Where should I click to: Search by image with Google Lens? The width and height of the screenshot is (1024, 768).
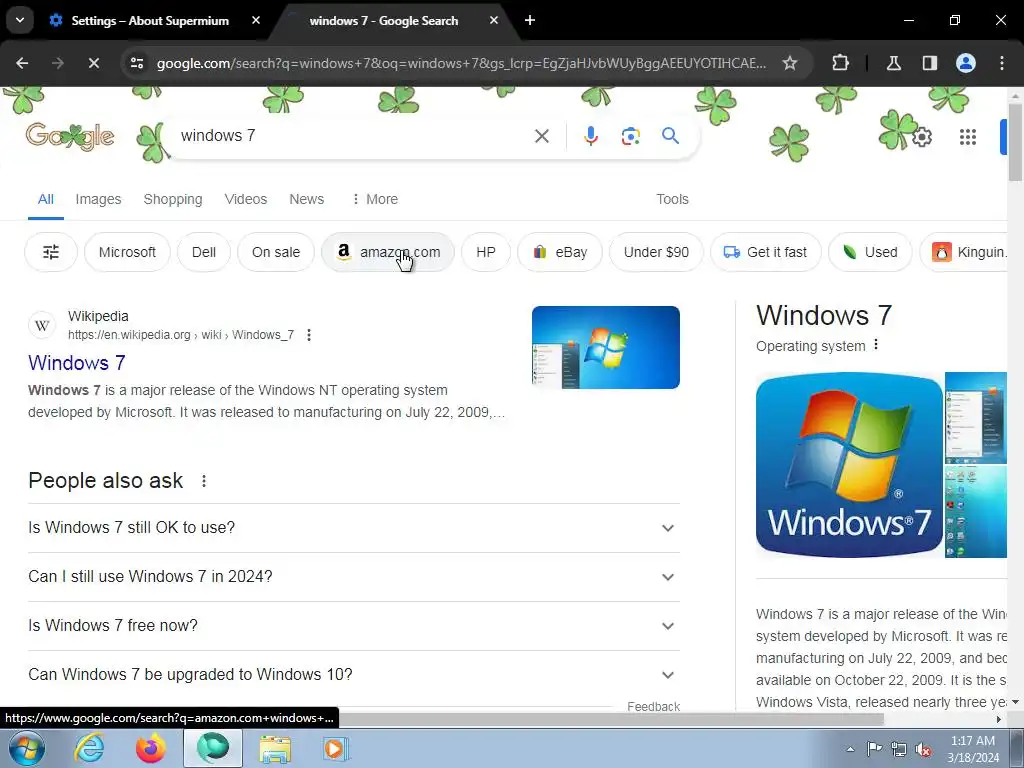(x=630, y=136)
